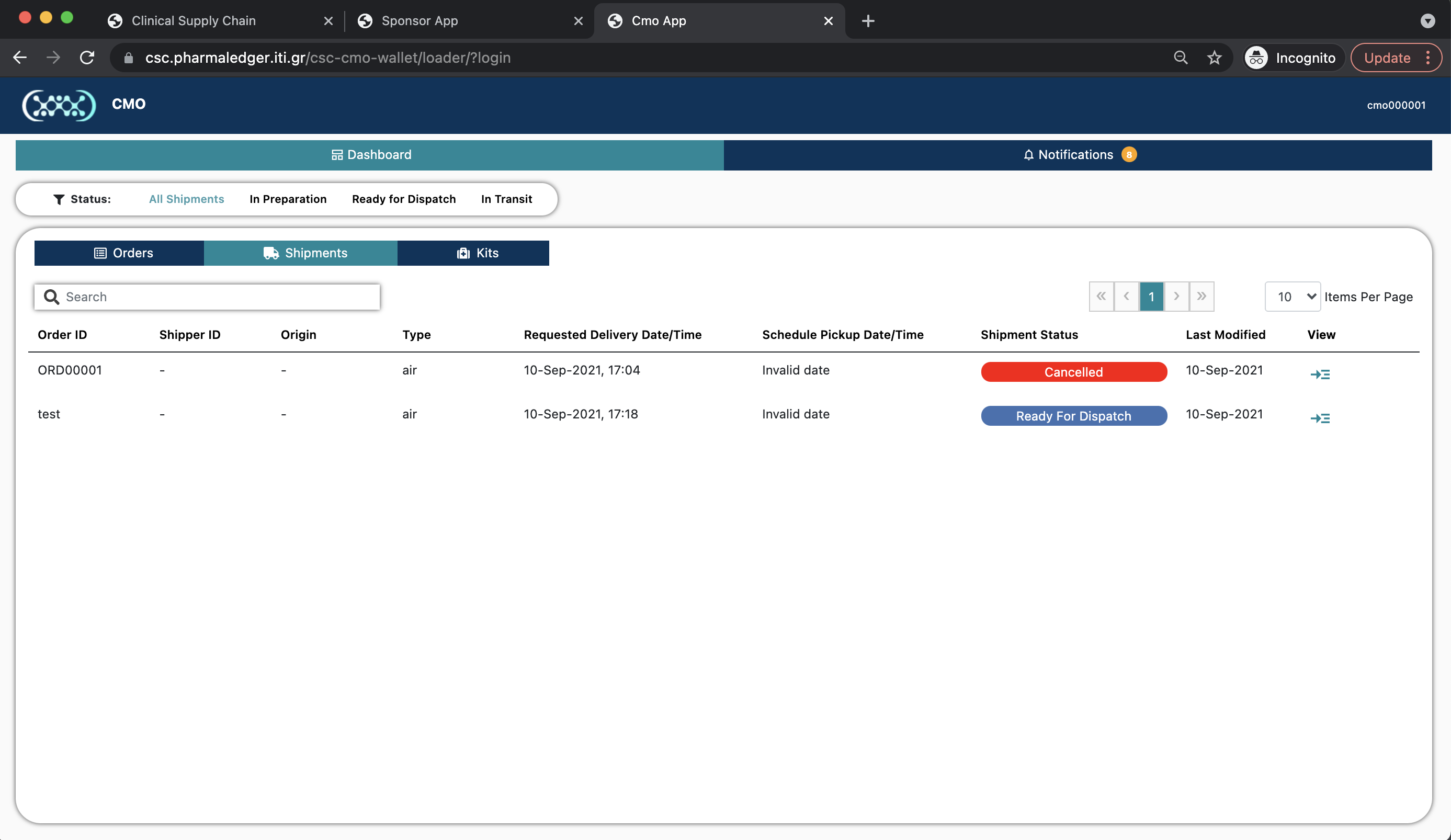This screenshot has height=840, width=1451.
Task: Open the Kits medical kit icon
Action: click(462, 253)
